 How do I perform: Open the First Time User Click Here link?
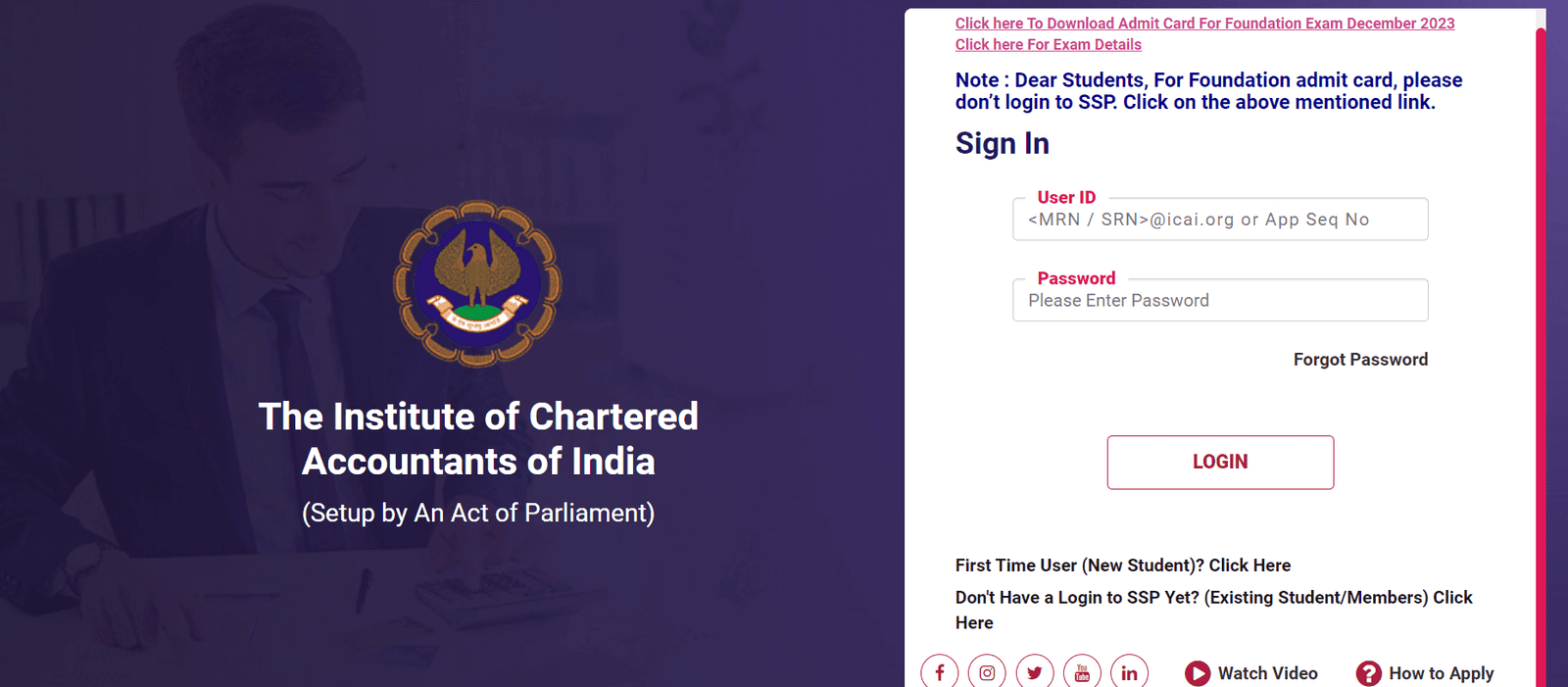[1122, 565]
